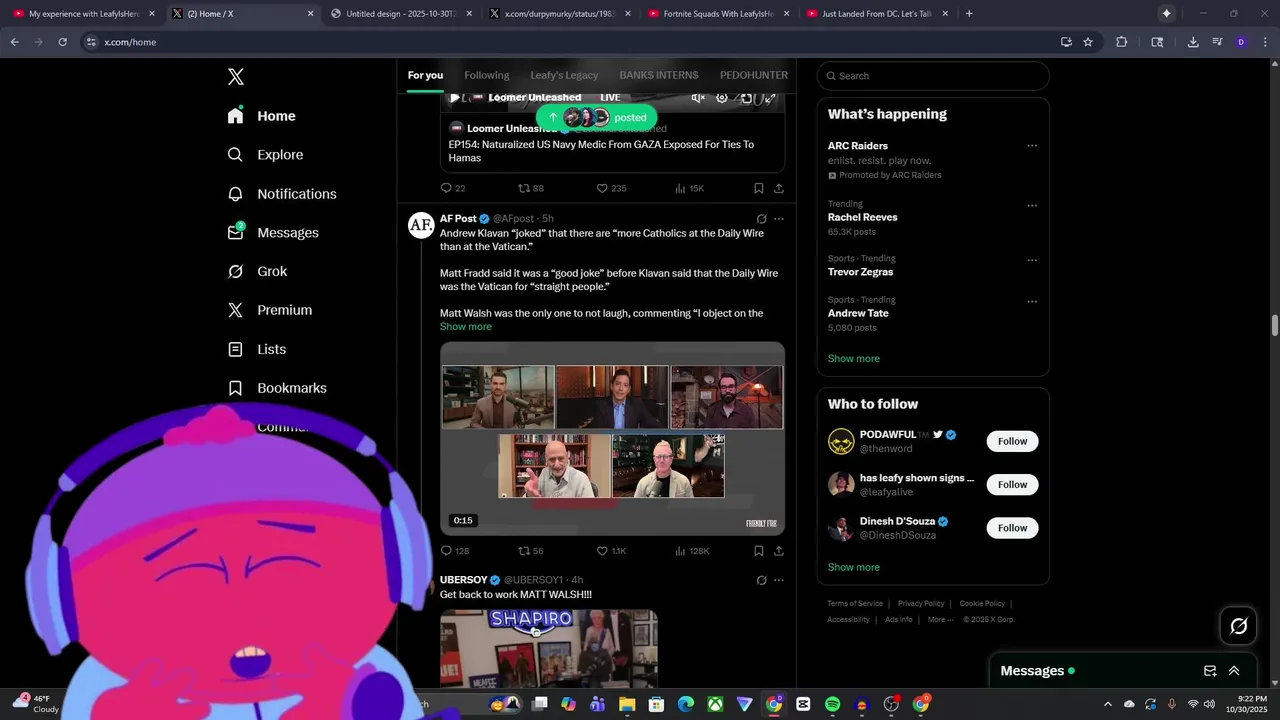Click Grok icon on UBERSOY tweet

click(761, 580)
